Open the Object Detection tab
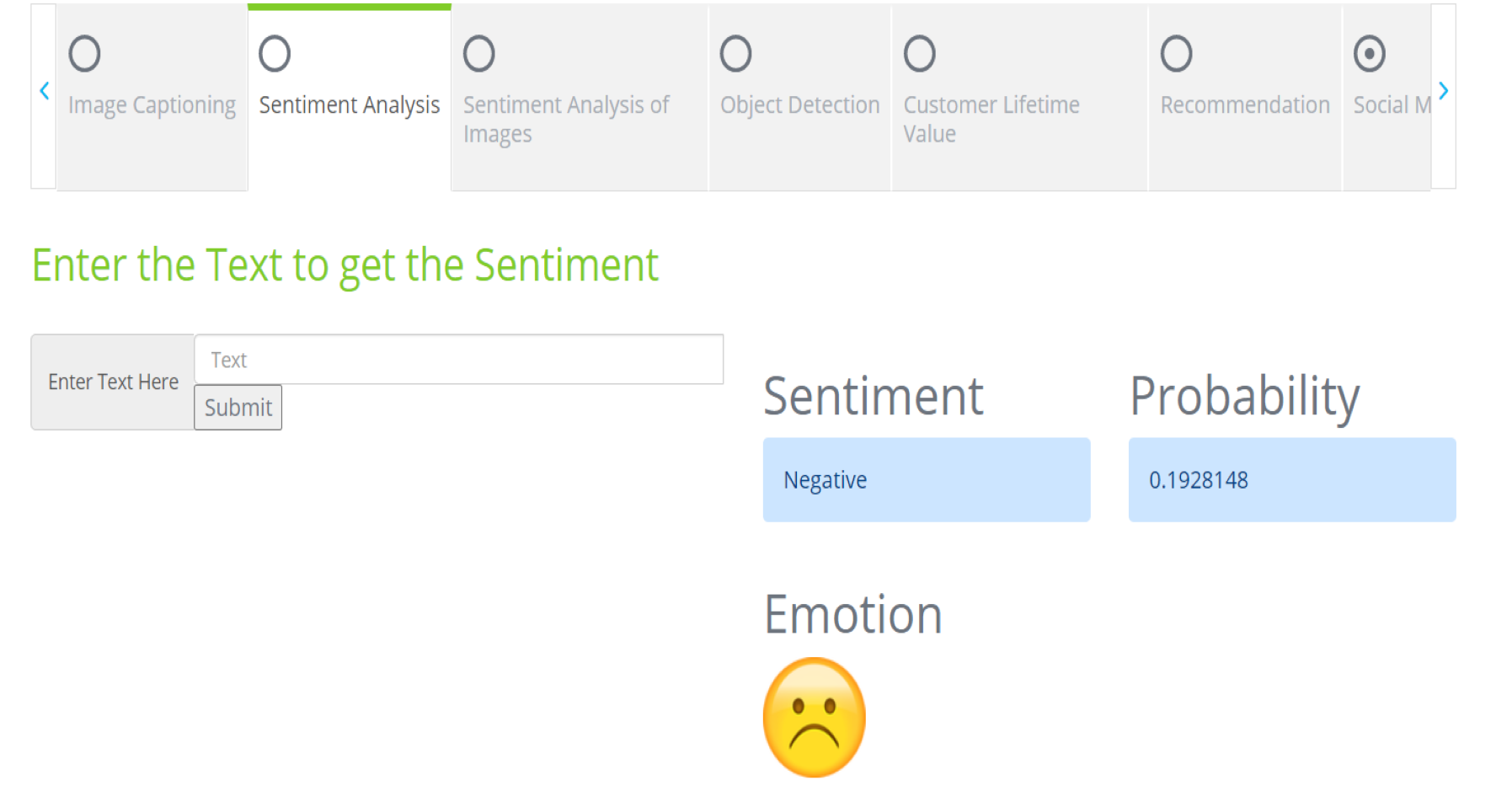The width and height of the screenshot is (1512, 807). tap(799, 105)
